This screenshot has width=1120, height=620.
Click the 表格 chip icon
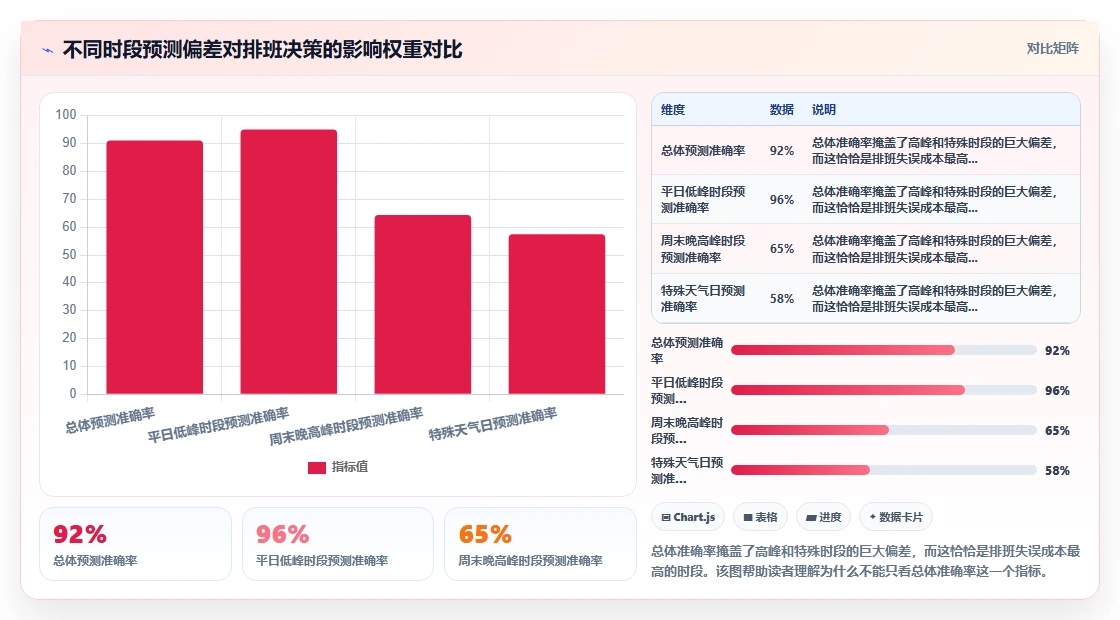tap(748, 518)
